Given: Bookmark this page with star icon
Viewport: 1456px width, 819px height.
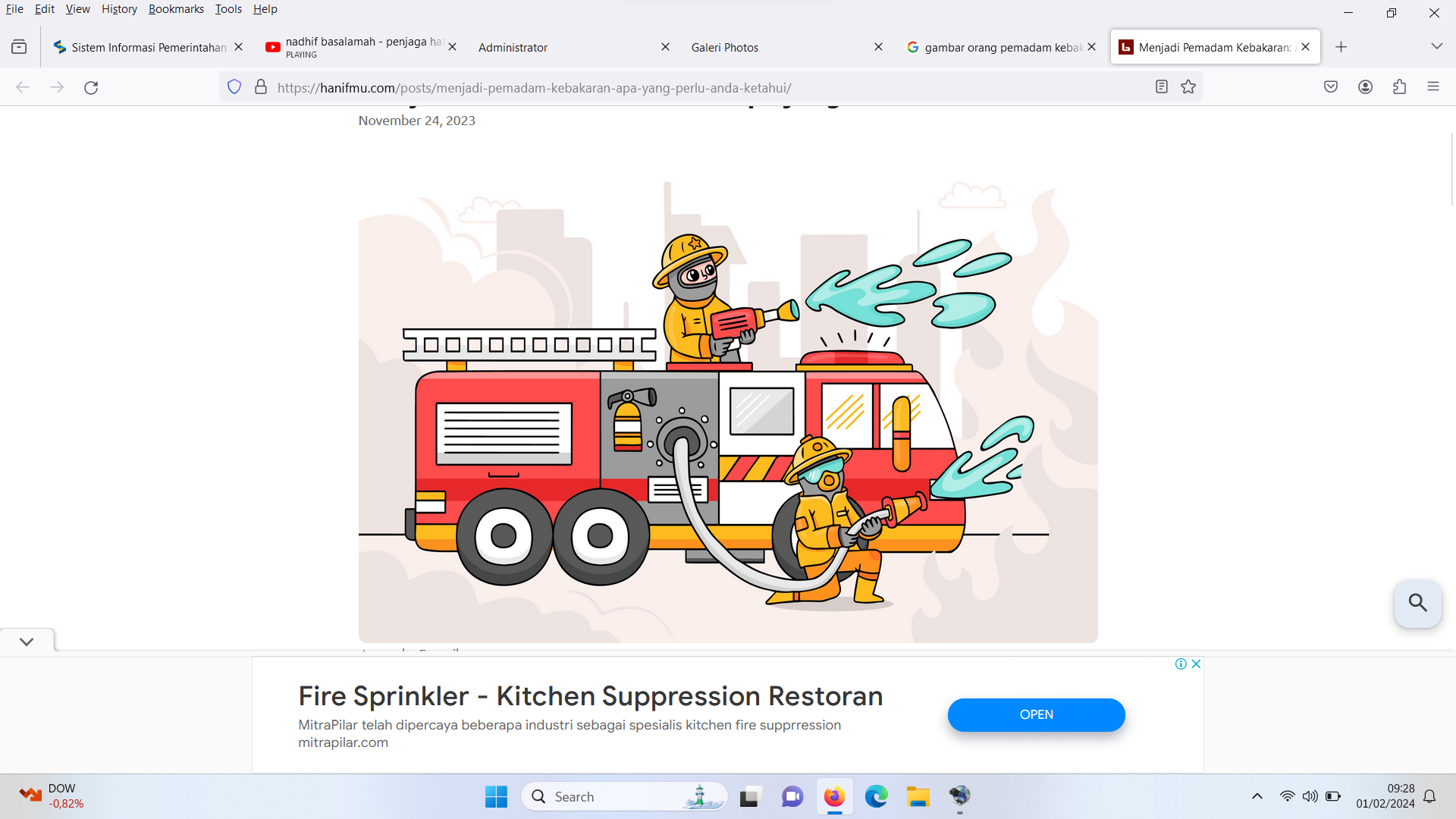Looking at the screenshot, I should [x=1188, y=87].
